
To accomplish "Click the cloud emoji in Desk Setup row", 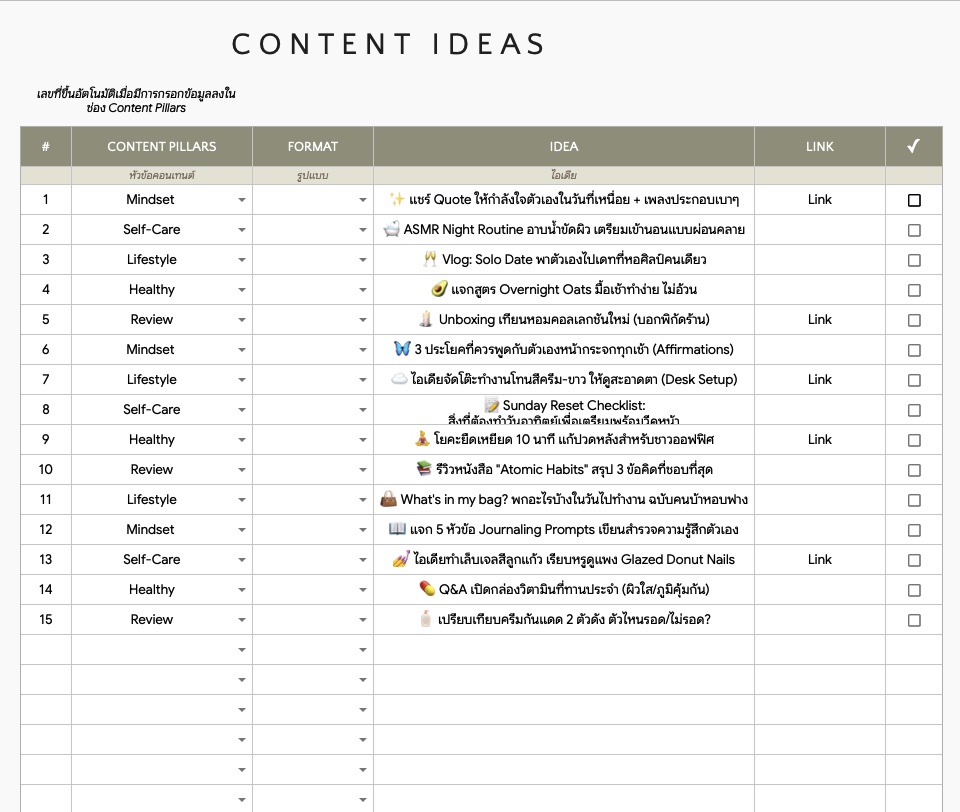I will (x=399, y=379).
